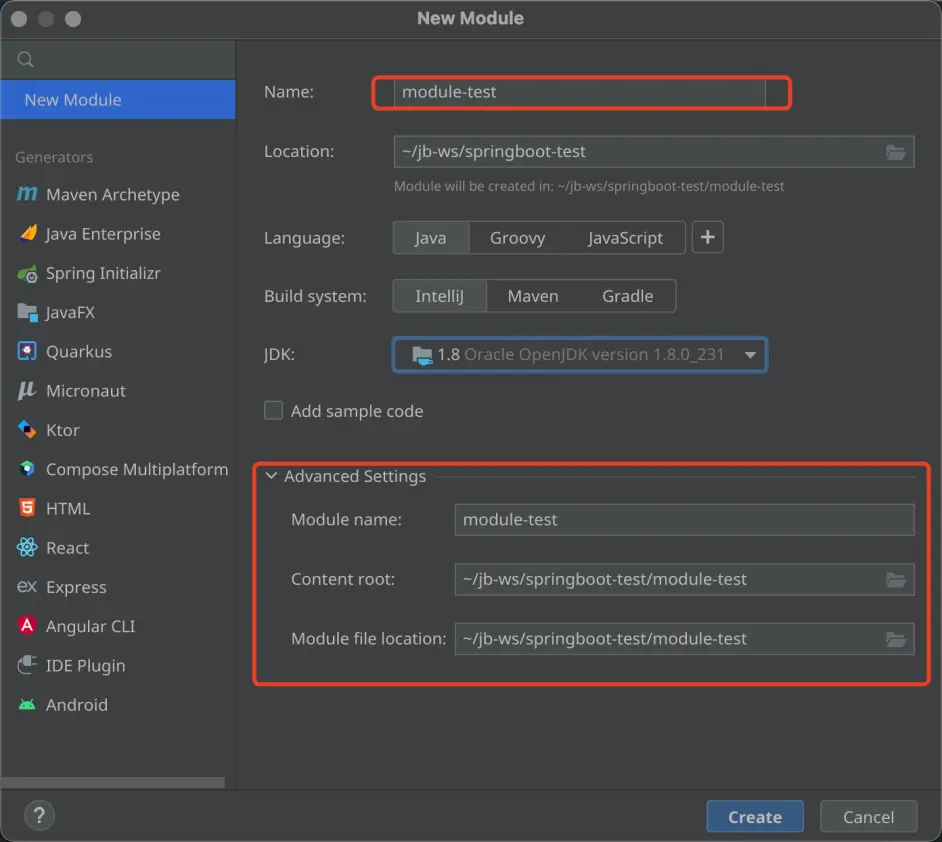Click the IDE Plugin icon
The image size is (942, 842).
pos(27,665)
